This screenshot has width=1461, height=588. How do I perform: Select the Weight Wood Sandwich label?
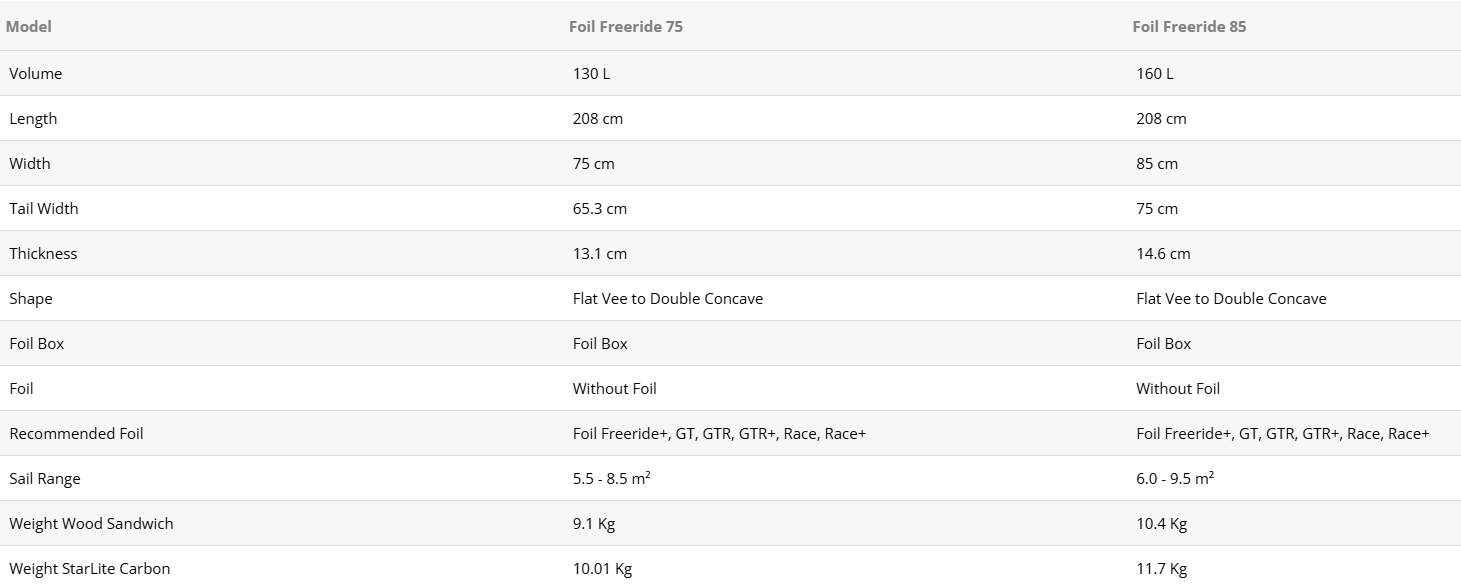pos(91,524)
